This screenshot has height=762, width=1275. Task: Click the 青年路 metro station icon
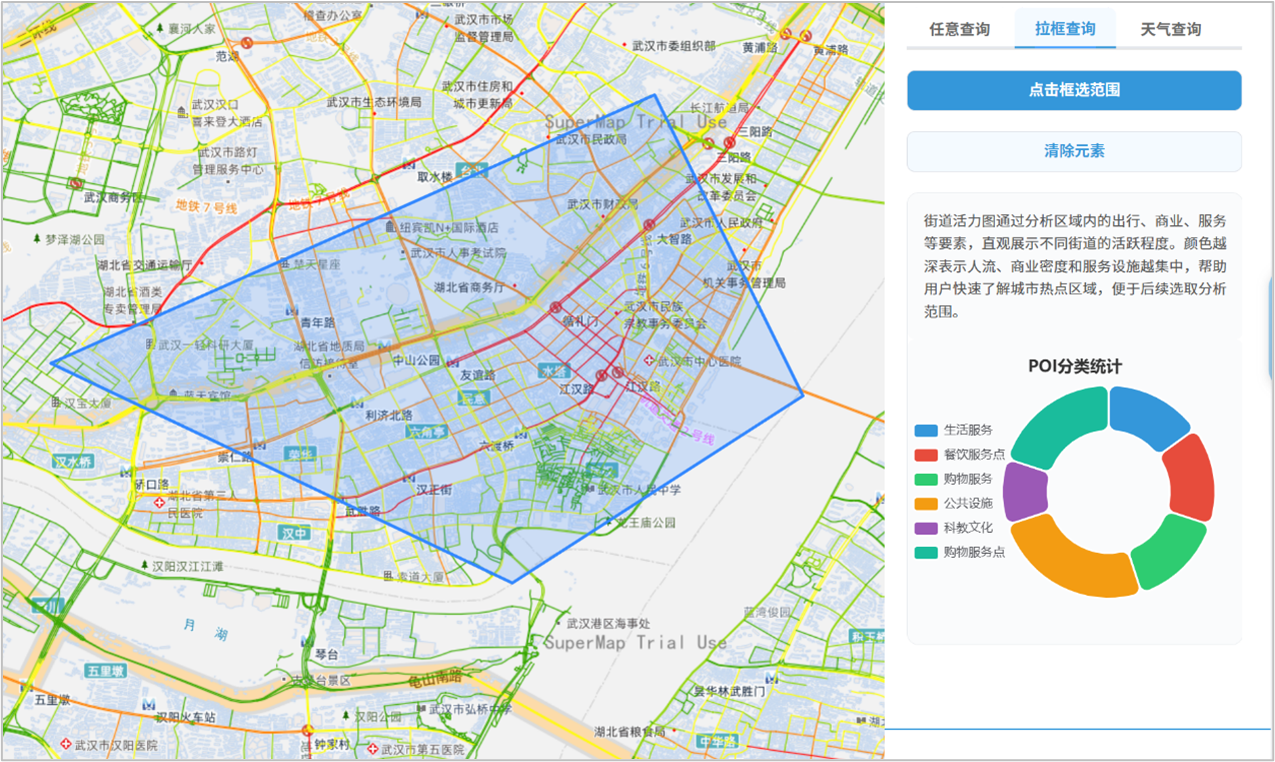tap(290, 310)
